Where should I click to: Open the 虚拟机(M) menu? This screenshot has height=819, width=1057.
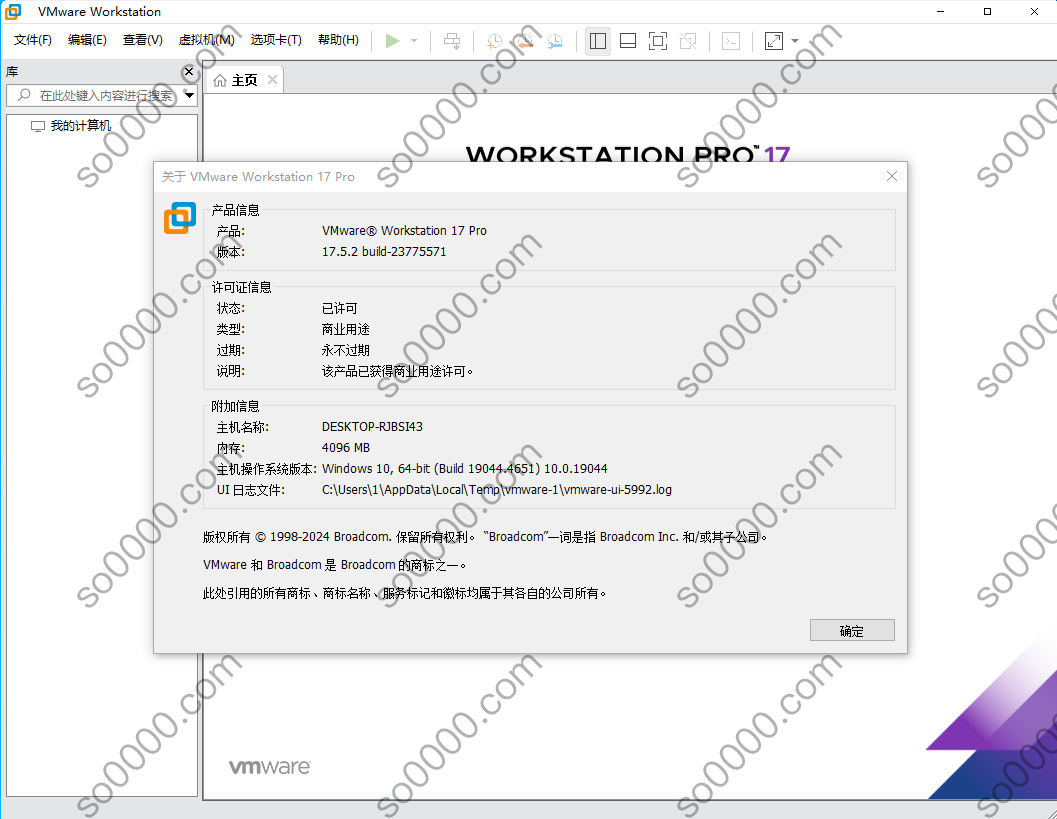coord(206,40)
